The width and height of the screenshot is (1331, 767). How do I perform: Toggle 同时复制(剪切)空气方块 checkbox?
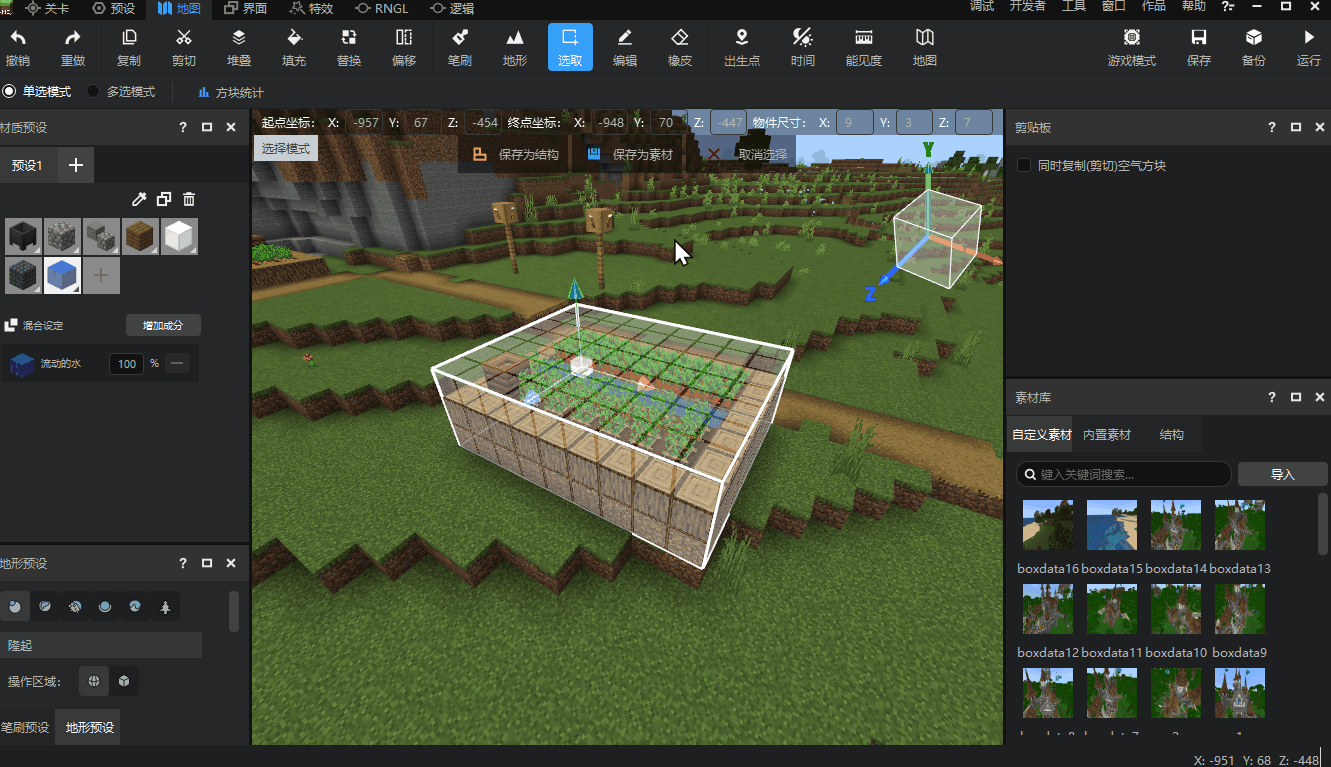click(x=1024, y=165)
